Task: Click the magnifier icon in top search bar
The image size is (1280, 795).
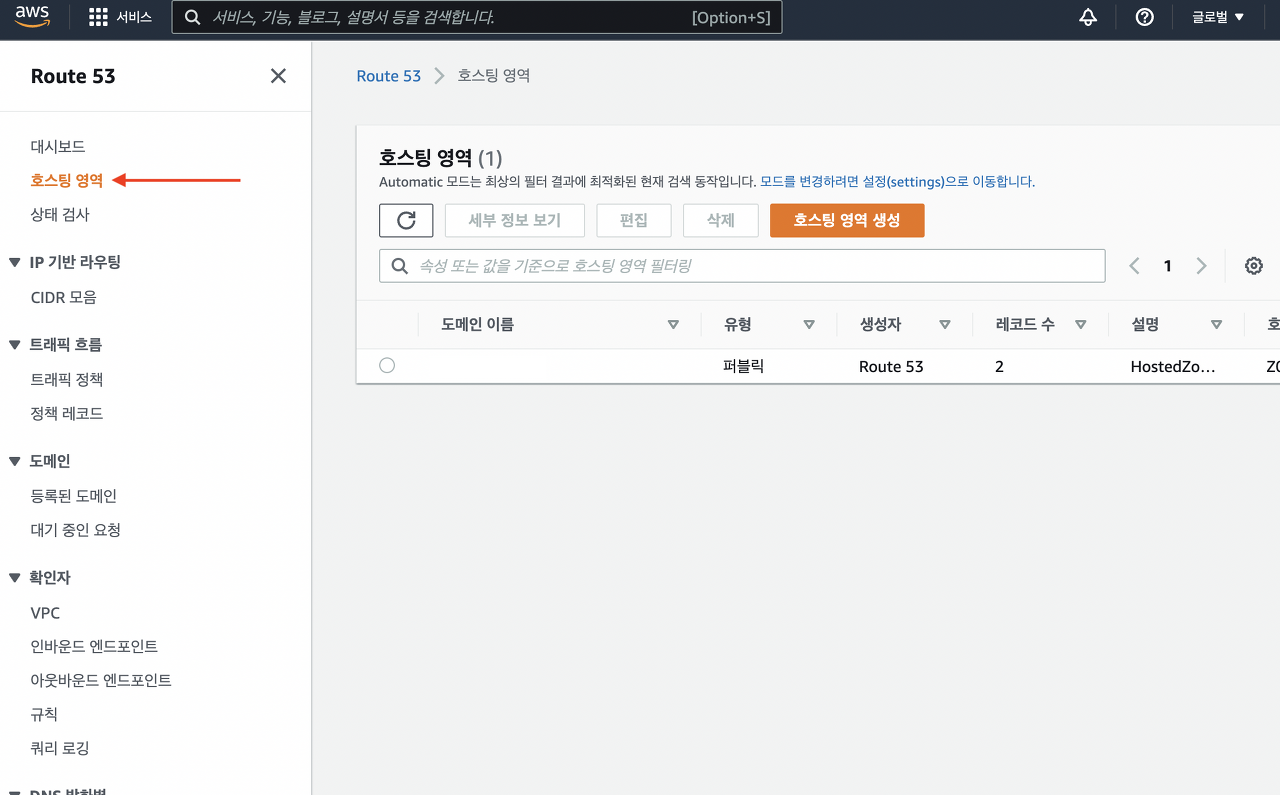Action: coord(193,17)
